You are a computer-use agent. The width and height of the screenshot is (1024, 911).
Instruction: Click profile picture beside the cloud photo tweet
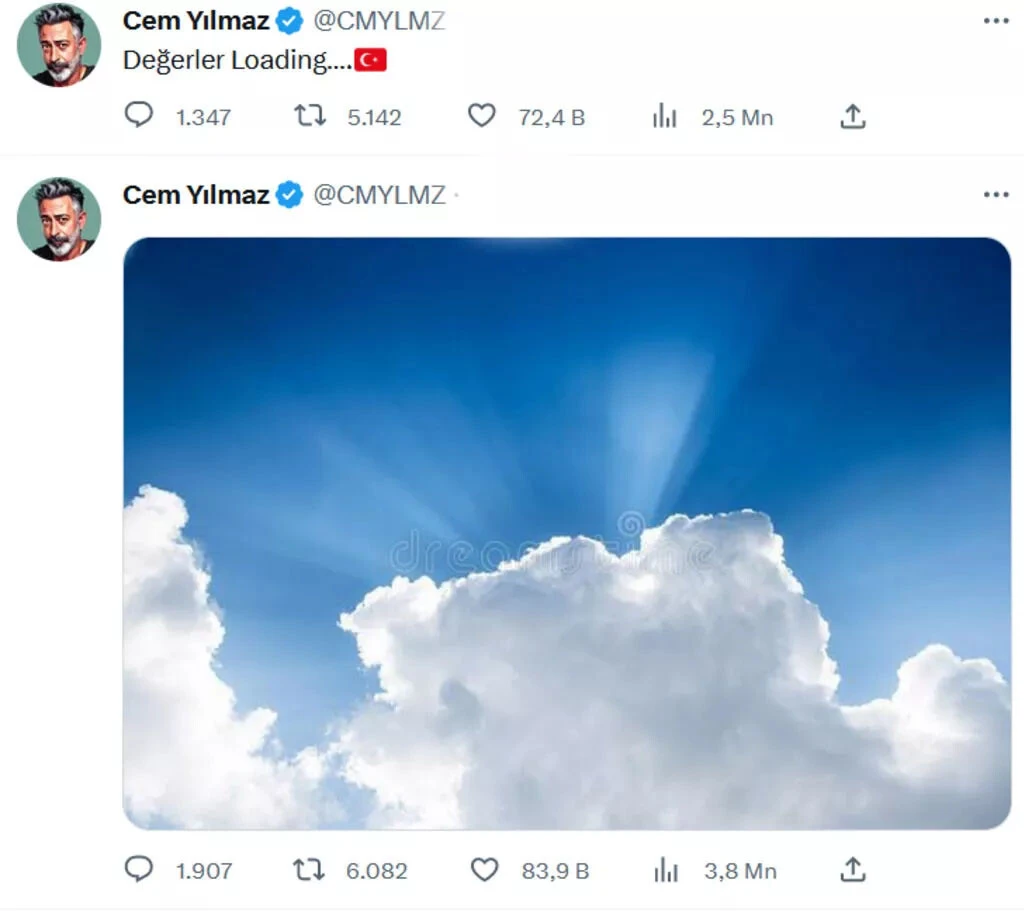tap(59, 219)
